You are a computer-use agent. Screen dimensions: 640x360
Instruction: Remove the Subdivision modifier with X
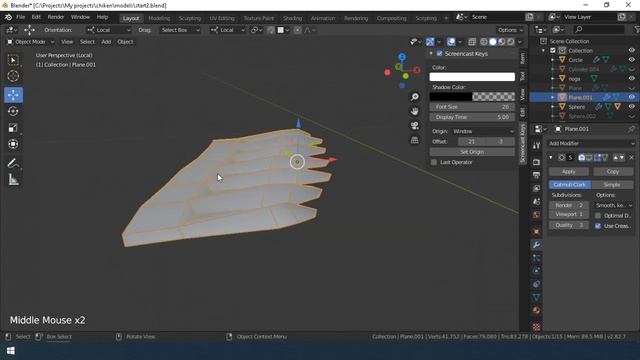631,158
